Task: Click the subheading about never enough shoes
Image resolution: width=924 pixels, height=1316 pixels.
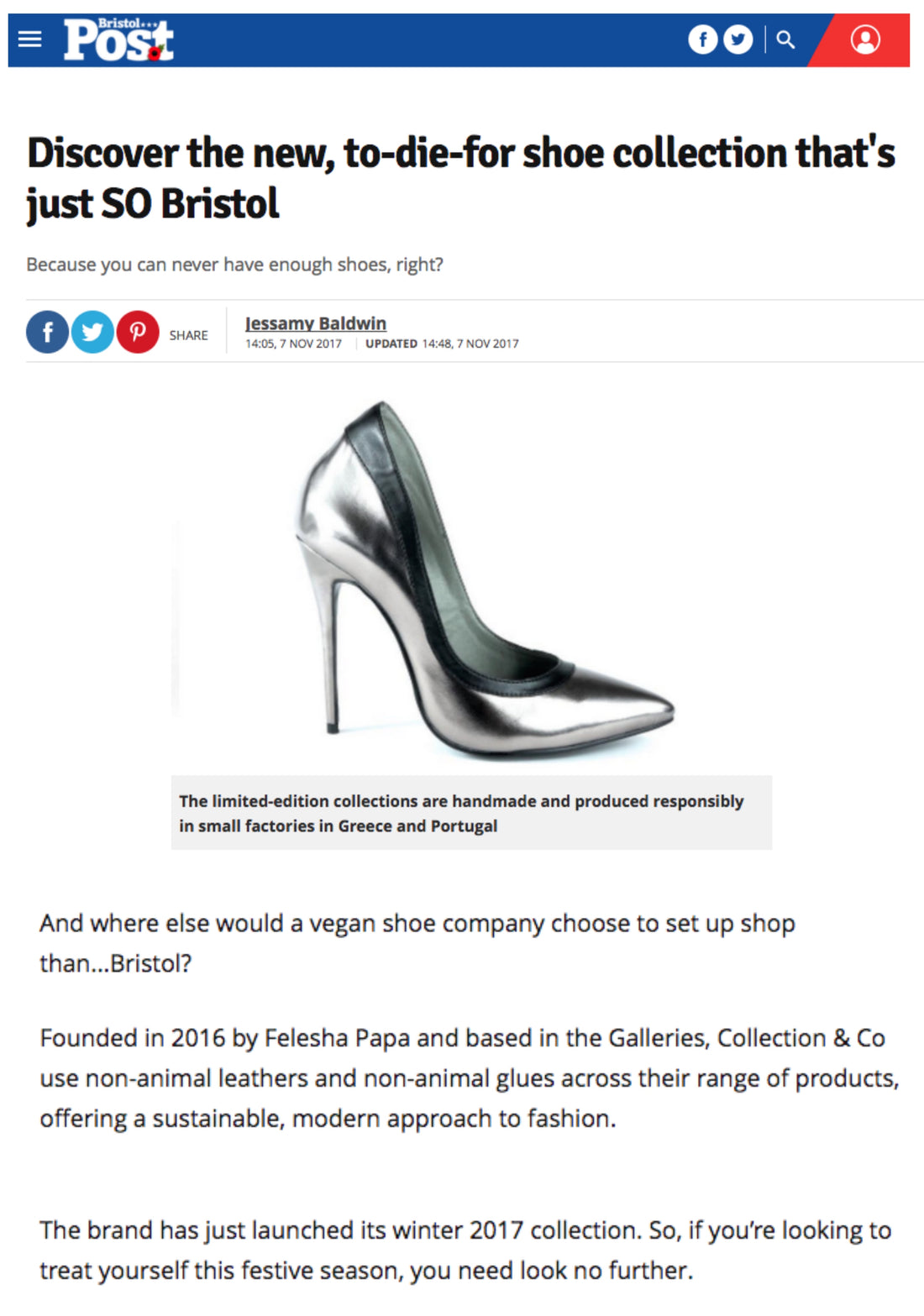Action: coord(234,265)
